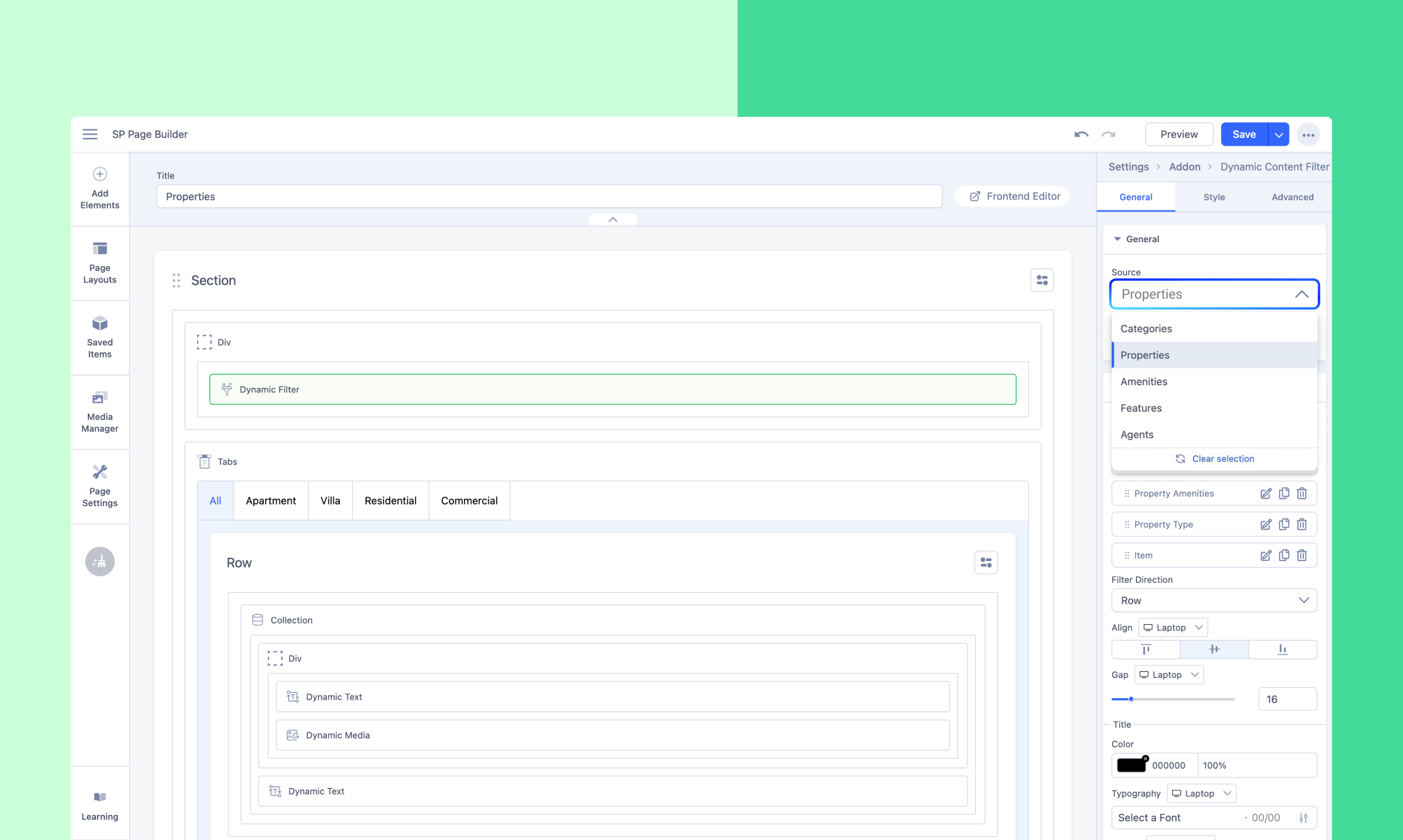
Task: Open the Media Manager
Action: [x=100, y=412]
